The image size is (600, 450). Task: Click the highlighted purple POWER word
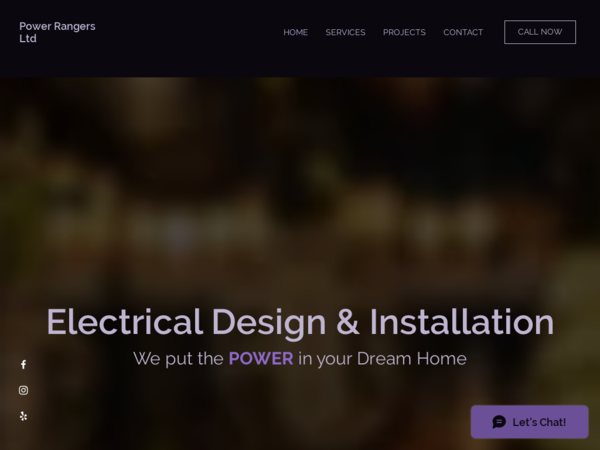(261, 359)
